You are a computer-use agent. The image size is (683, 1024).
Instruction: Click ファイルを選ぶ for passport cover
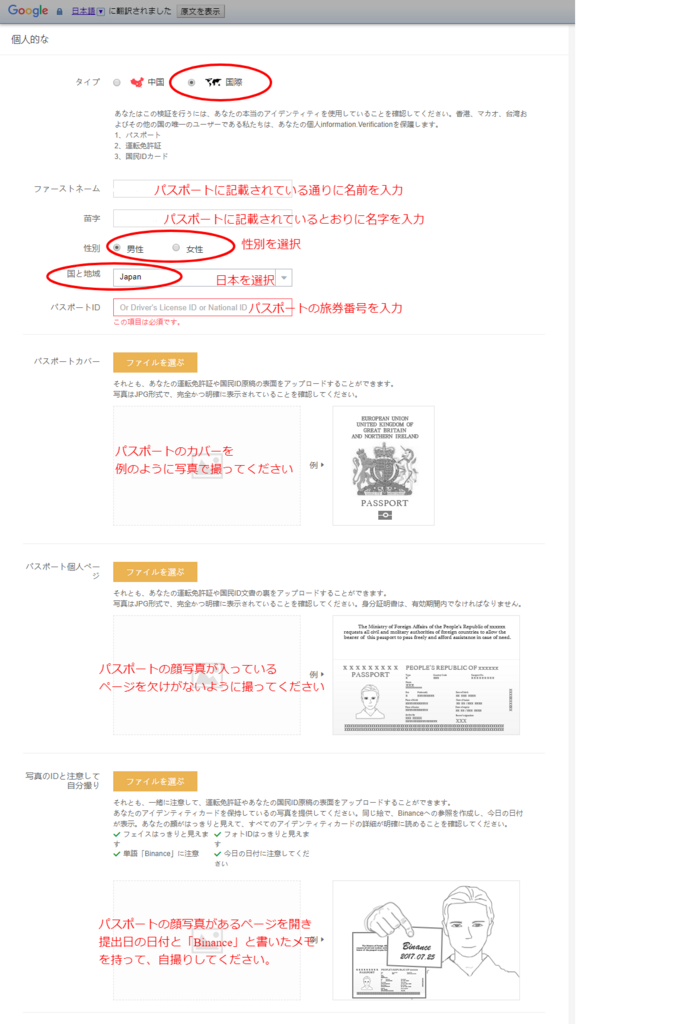tap(155, 362)
